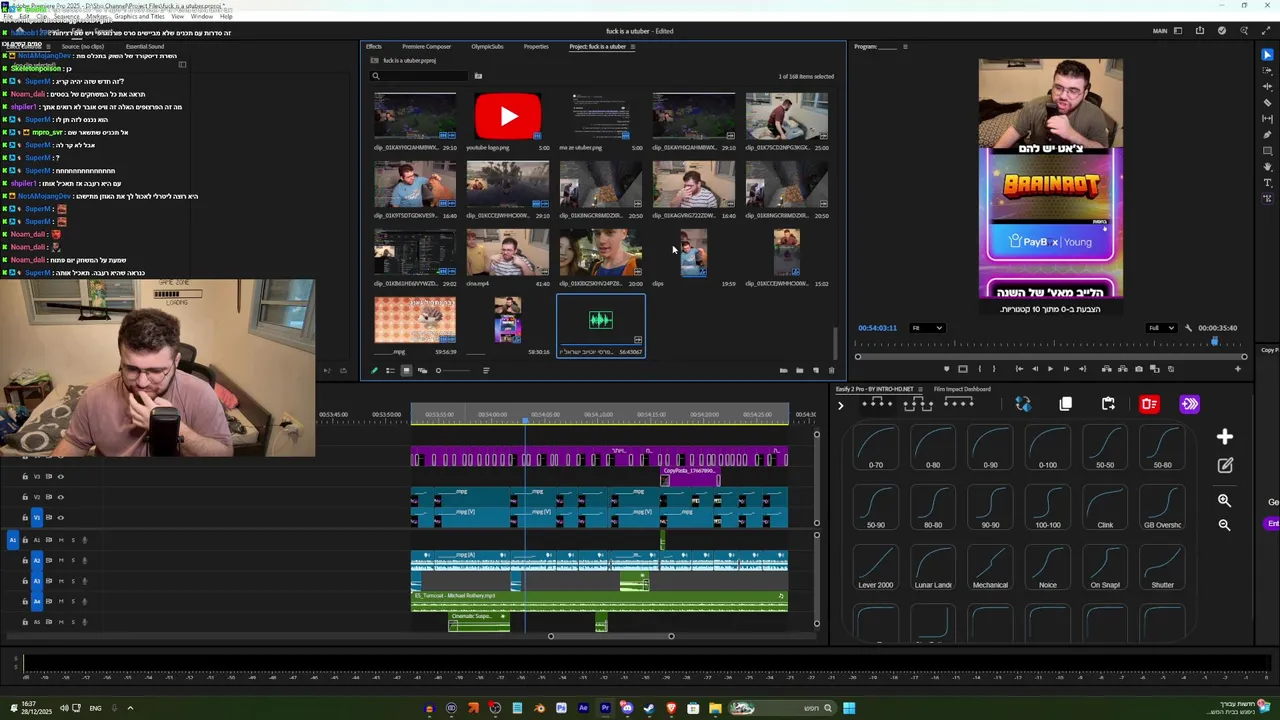The height and width of the screenshot is (720, 1280).
Task: Create new bin from search folder icon
Action: click(x=478, y=76)
